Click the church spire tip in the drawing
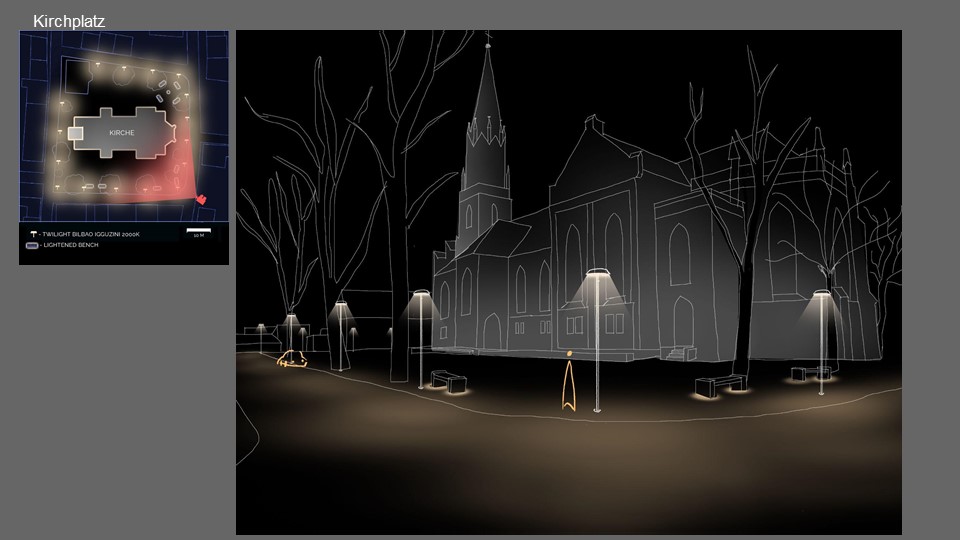Image resolution: width=960 pixels, height=540 pixels. click(x=488, y=42)
